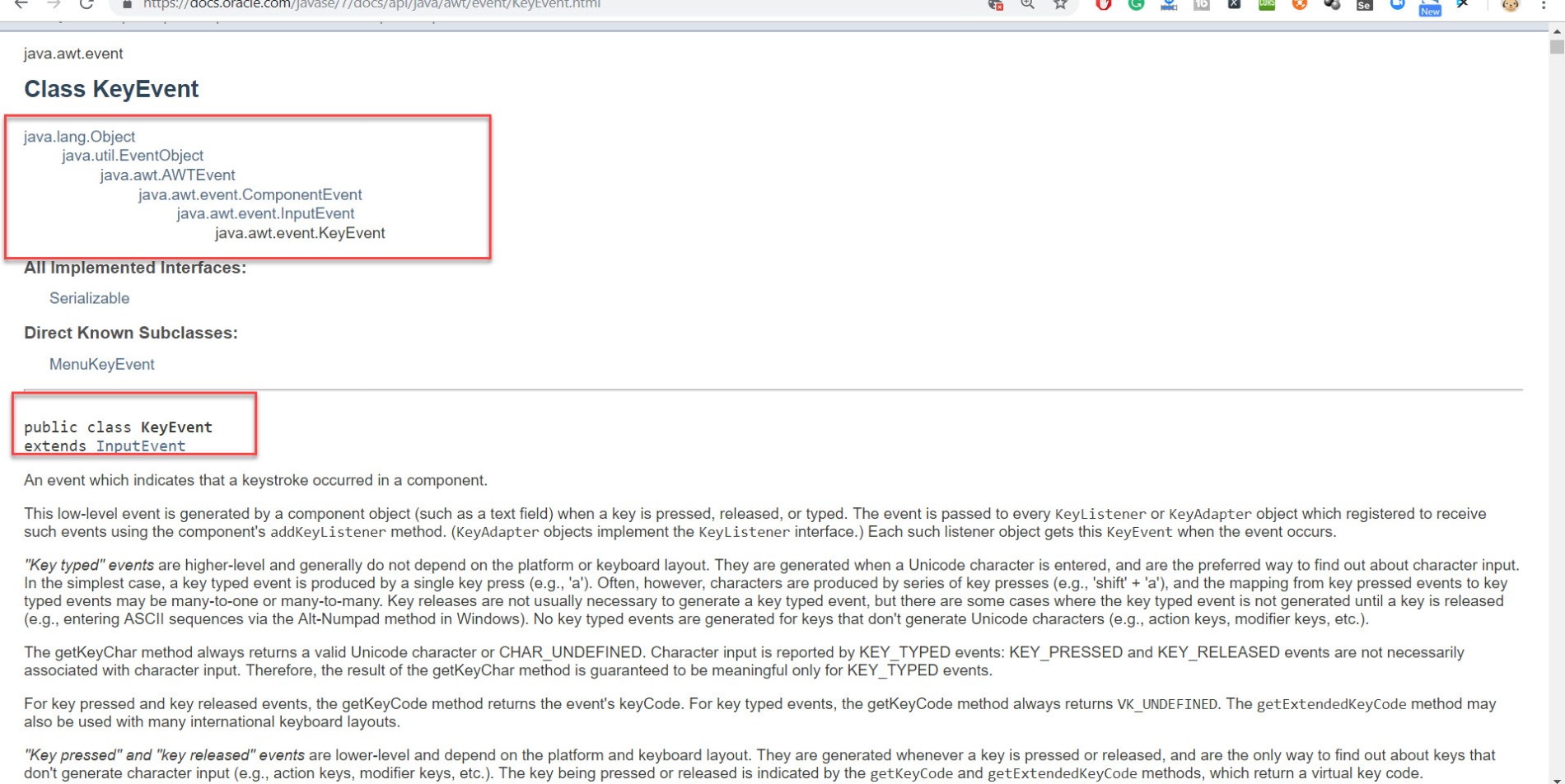Screen dimensions: 1565x784
Task: Click the user profile avatar icon
Action: pyautogui.click(x=1510, y=5)
